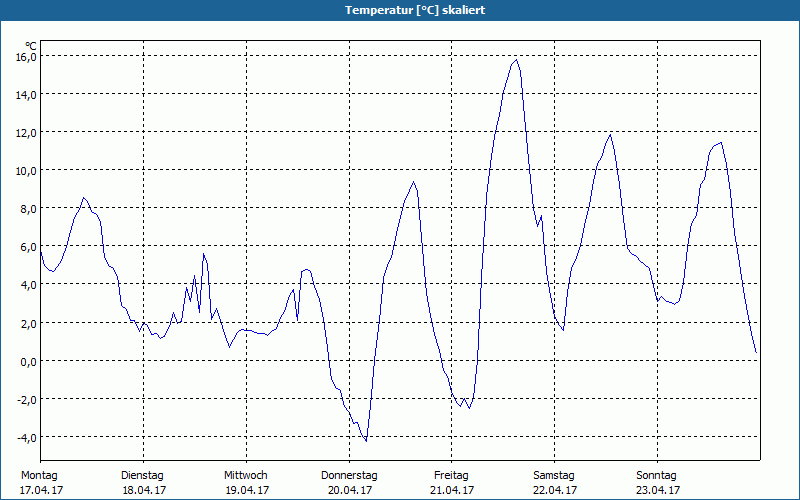
Task: Click the -4,0 y-axis label
Action: 27,438
